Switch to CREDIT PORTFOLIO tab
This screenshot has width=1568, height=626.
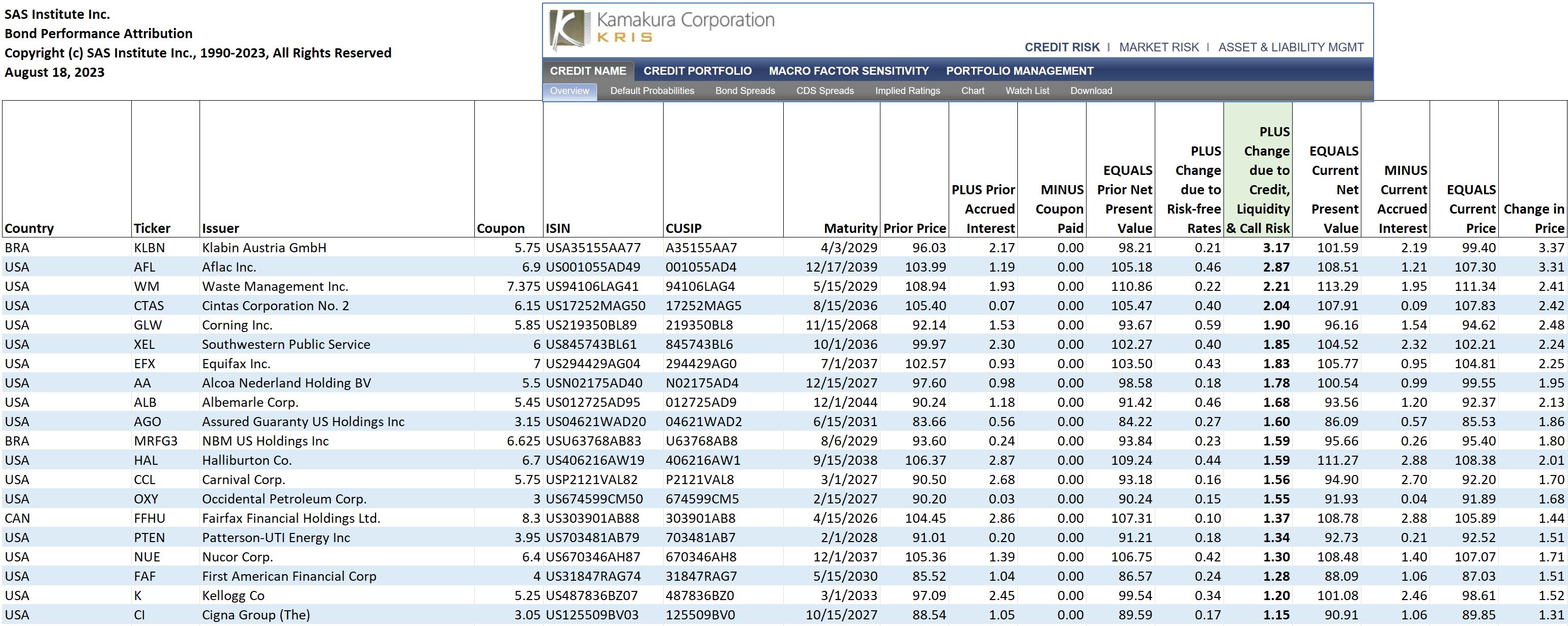[698, 71]
